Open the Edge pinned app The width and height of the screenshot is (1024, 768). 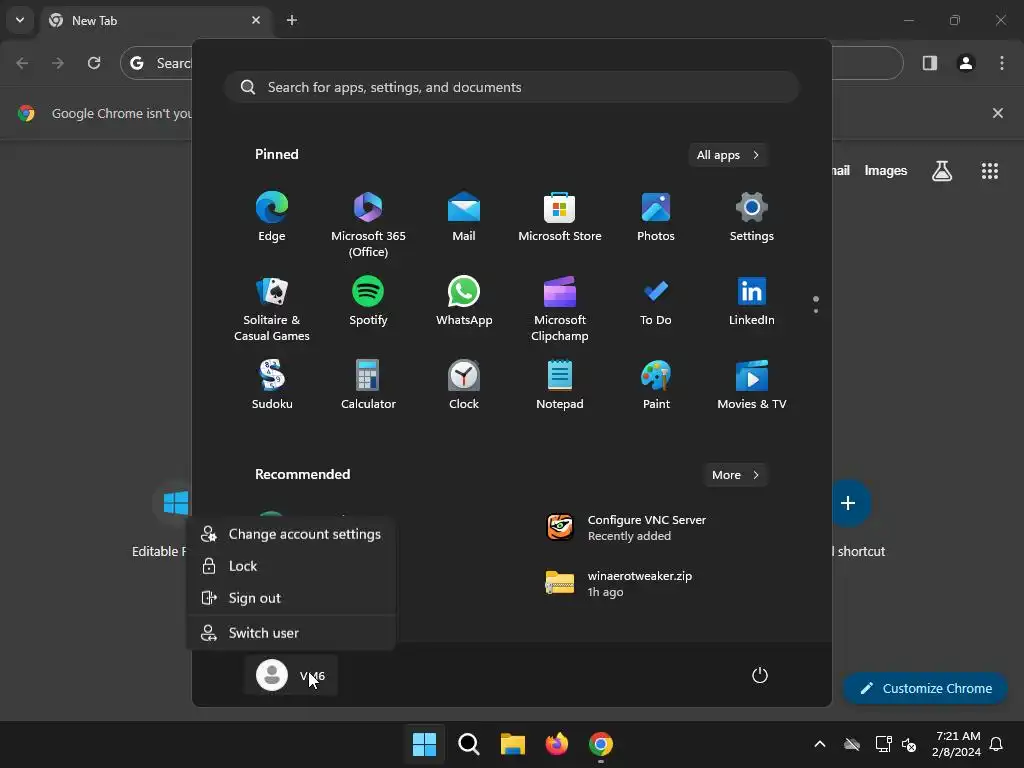click(x=272, y=217)
